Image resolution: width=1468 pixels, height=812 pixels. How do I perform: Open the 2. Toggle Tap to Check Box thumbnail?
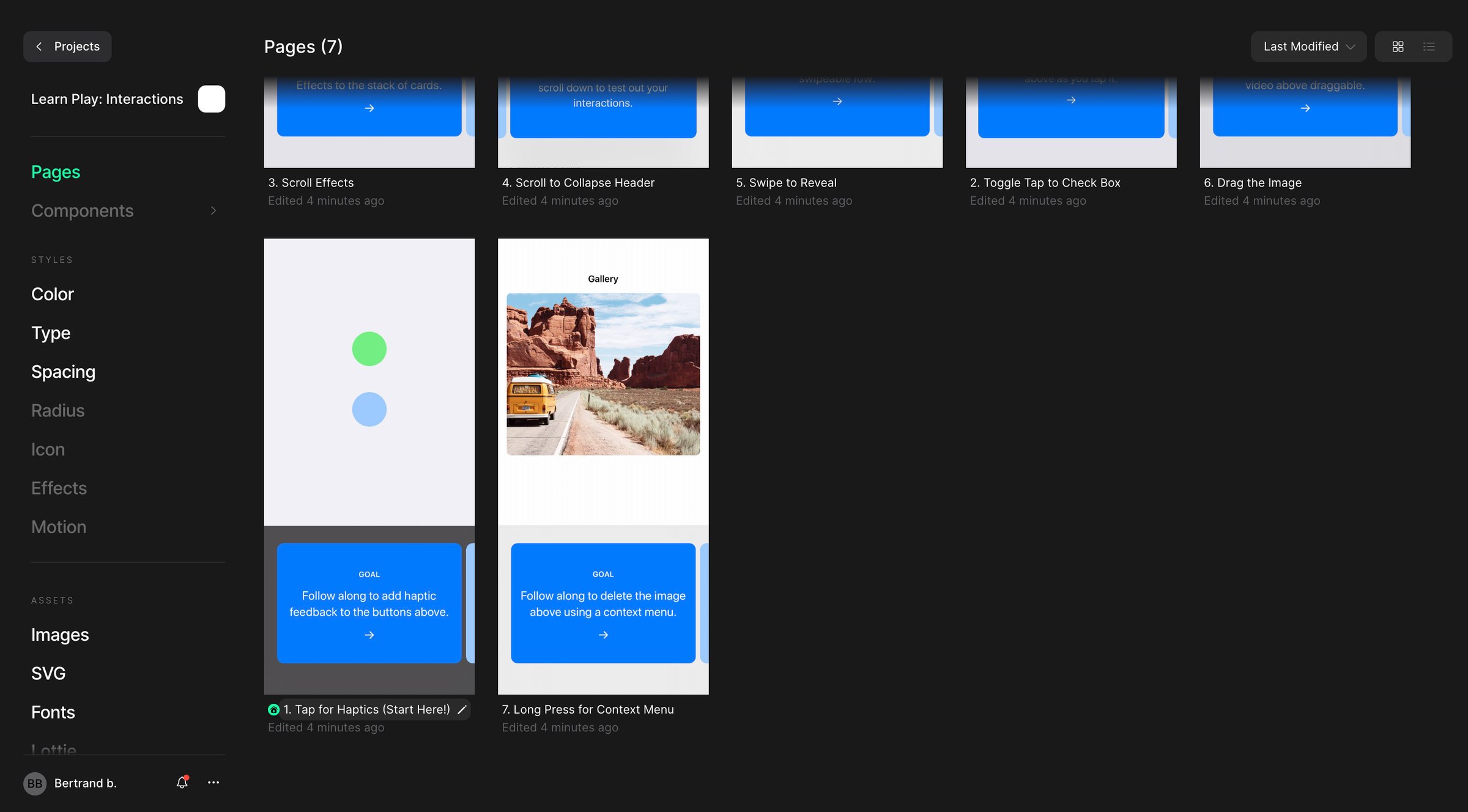coord(1071,122)
